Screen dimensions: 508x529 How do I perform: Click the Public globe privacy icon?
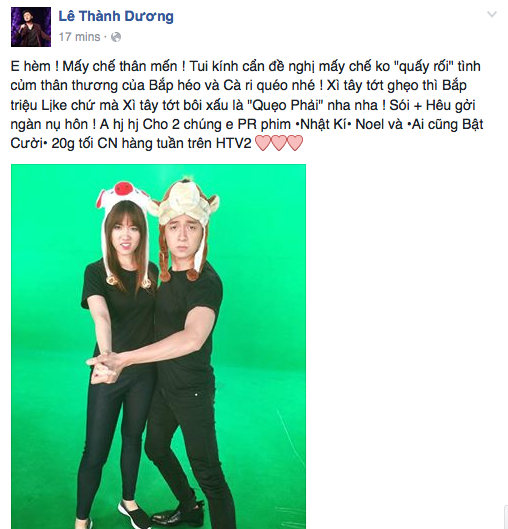point(116,37)
